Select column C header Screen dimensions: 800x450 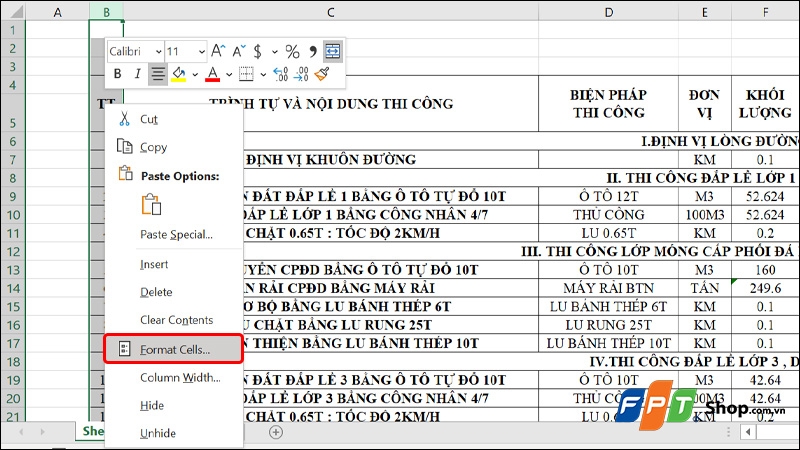tap(331, 12)
